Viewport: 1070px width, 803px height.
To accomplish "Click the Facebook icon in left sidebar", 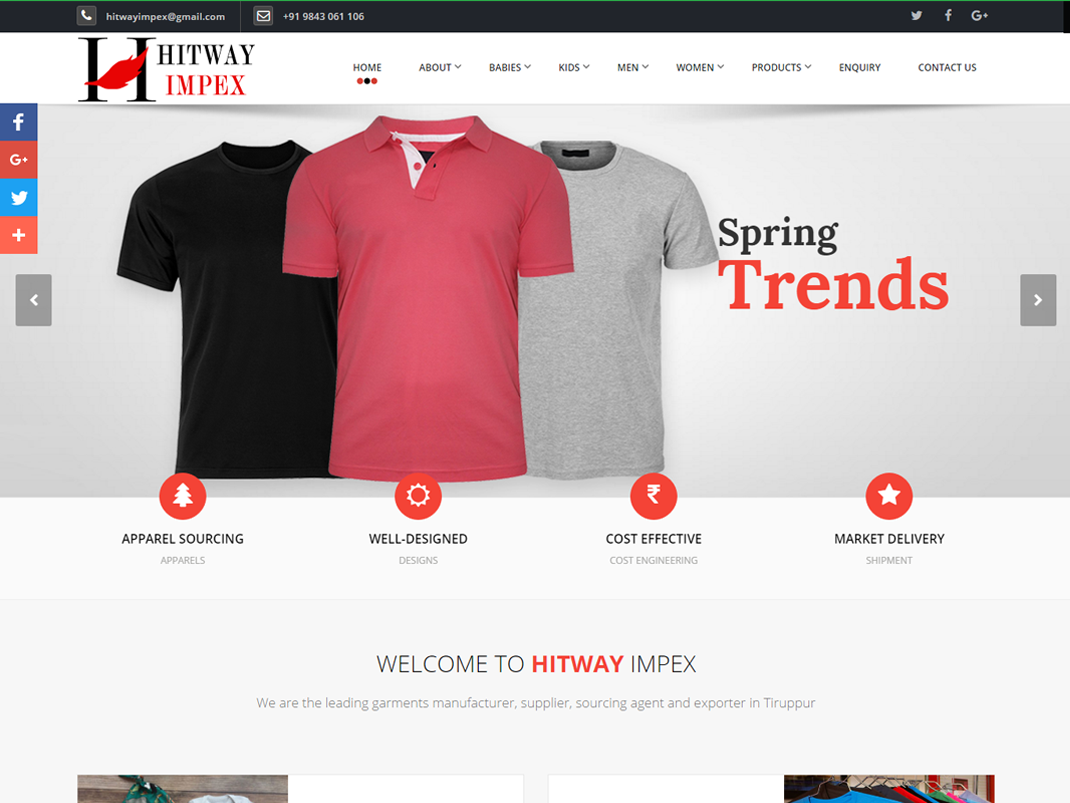I will [x=18, y=122].
